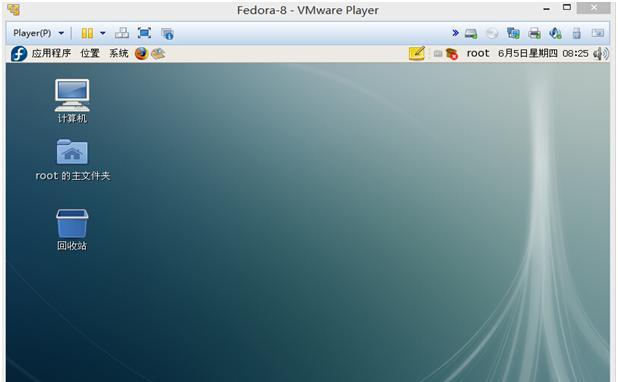This screenshot has height=382, width=618.
Task: Click the Send Ctrl+Alt+Del toolbar icon
Action: tap(122, 33)
